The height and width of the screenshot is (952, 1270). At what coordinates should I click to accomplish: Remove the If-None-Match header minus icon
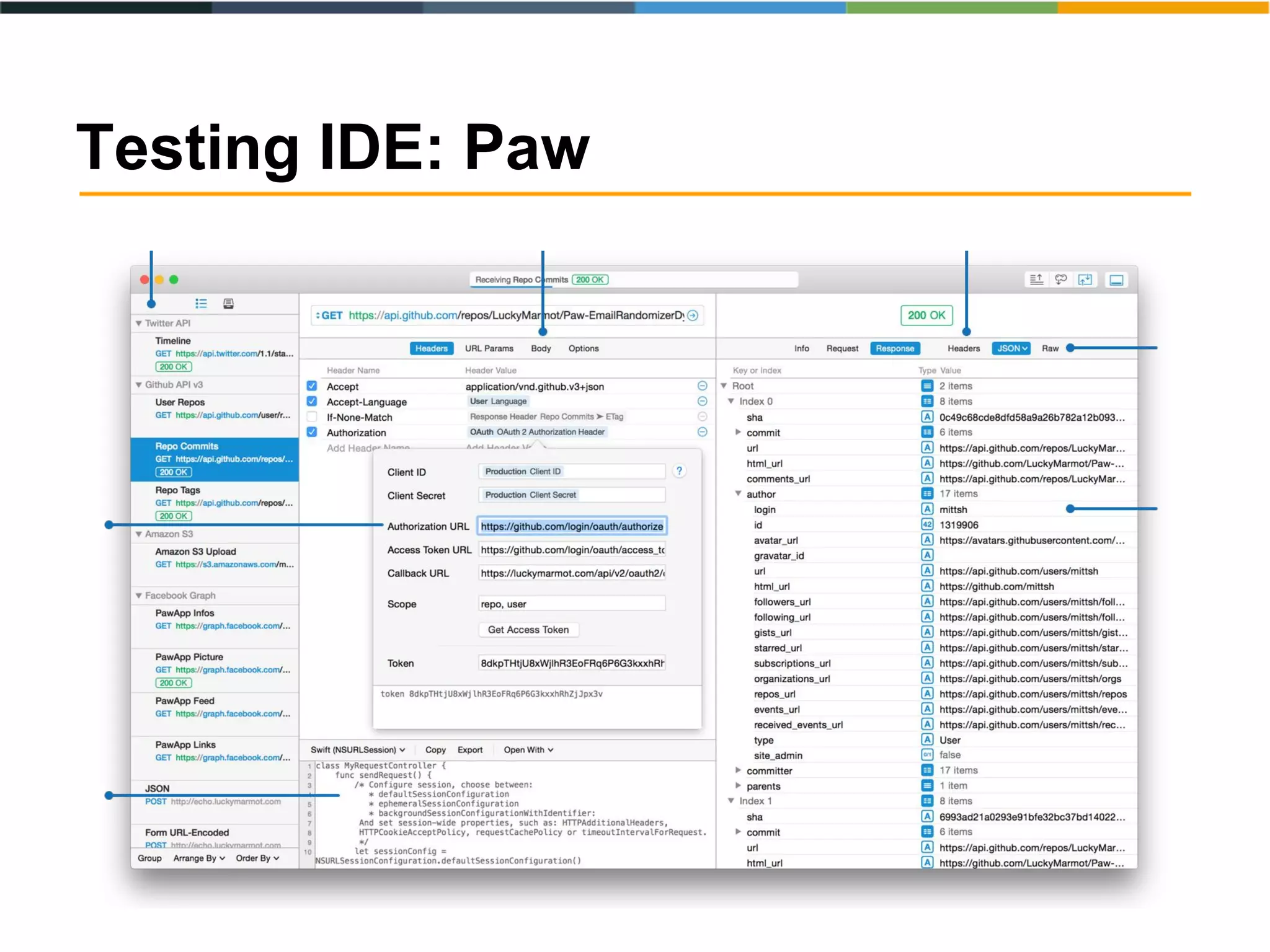702,416
